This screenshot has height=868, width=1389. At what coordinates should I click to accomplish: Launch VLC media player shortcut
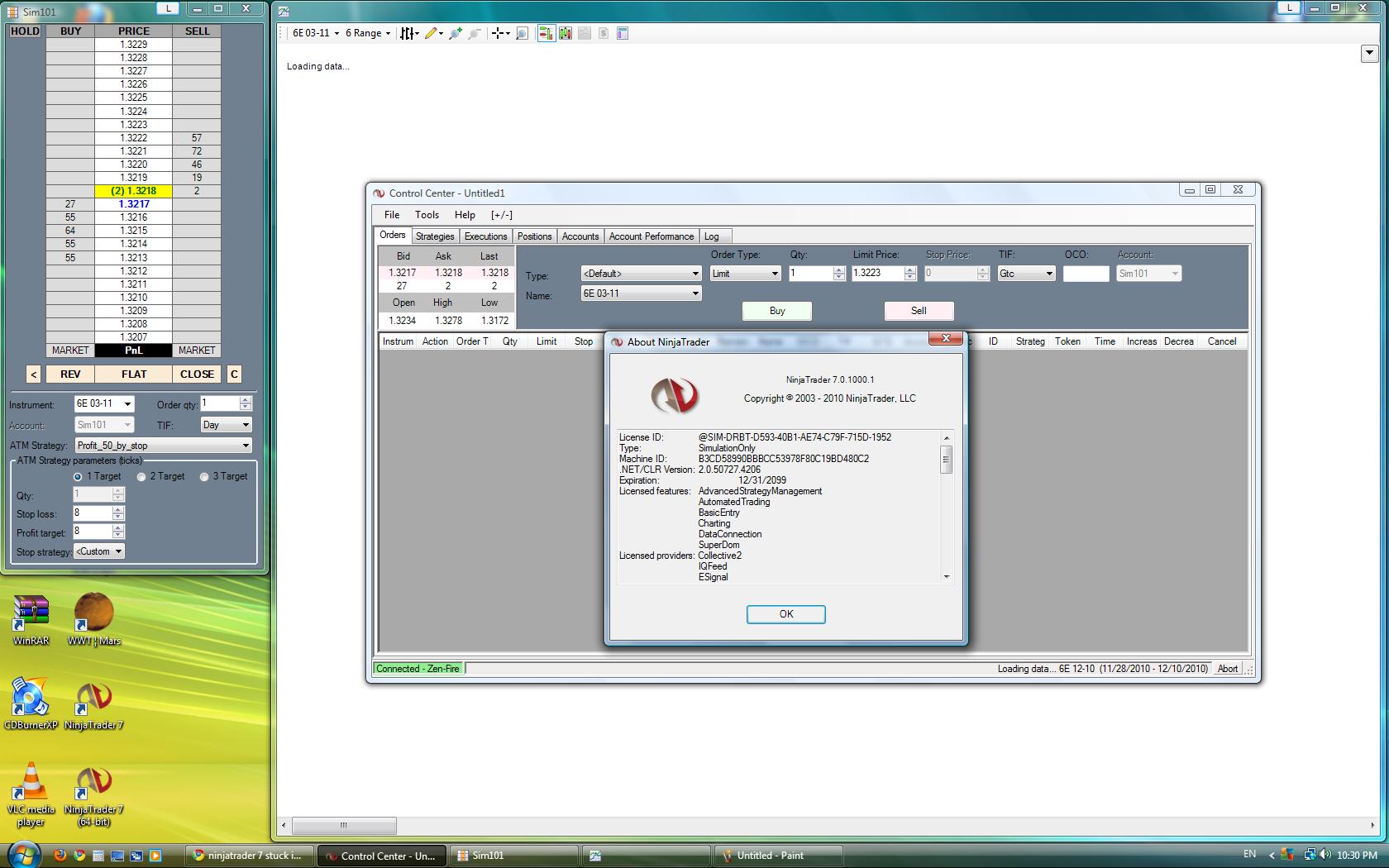31,794
